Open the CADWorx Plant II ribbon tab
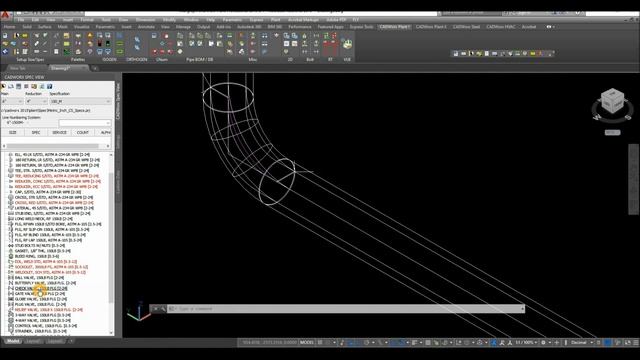Viewport: 640px width, 360px height. [x=431, y=27]
